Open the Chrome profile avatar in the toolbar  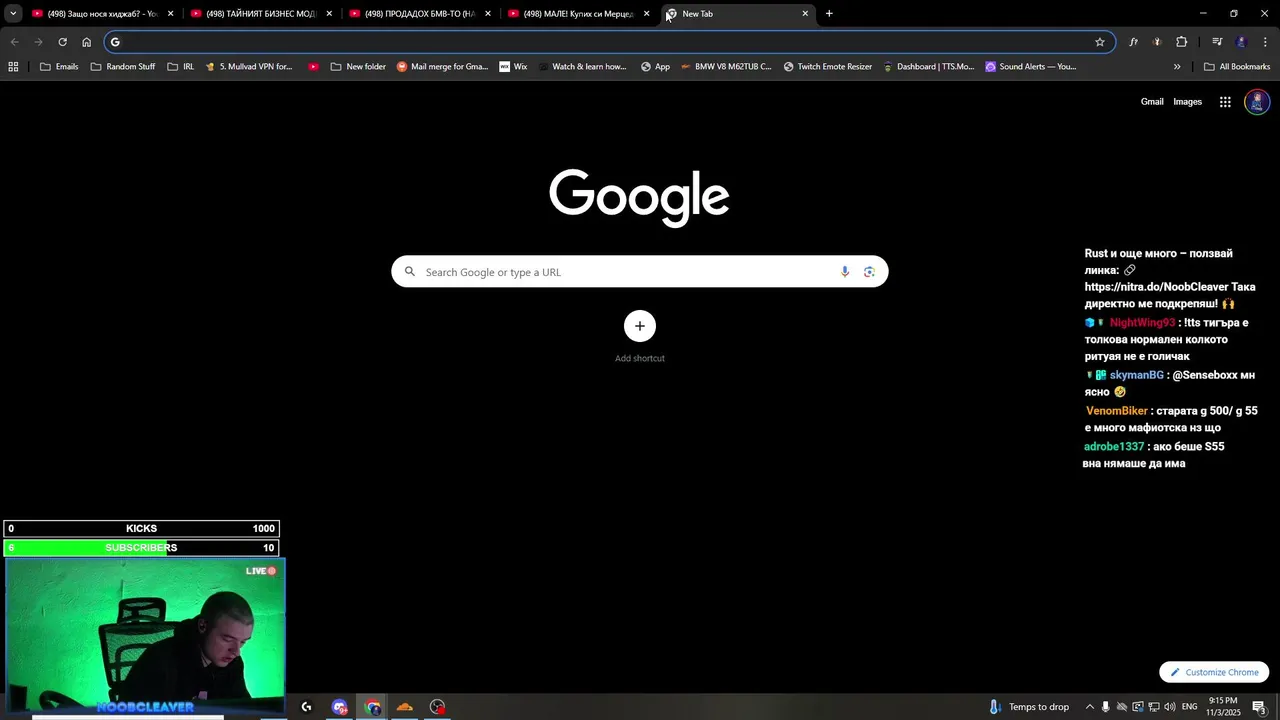[1241, 42]
